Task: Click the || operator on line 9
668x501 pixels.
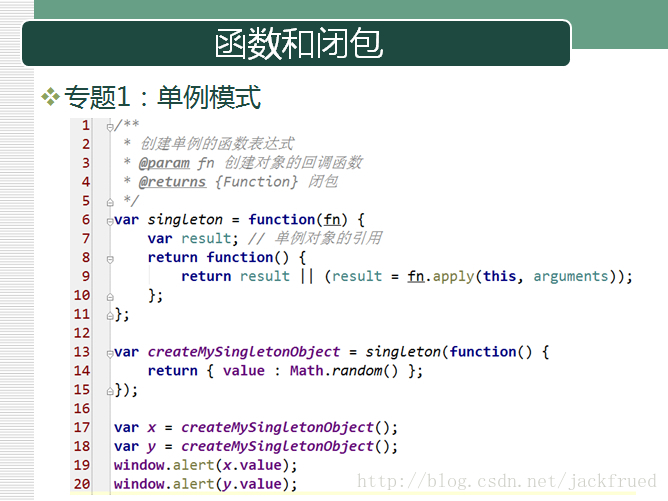Action: [x=307, y=276]
